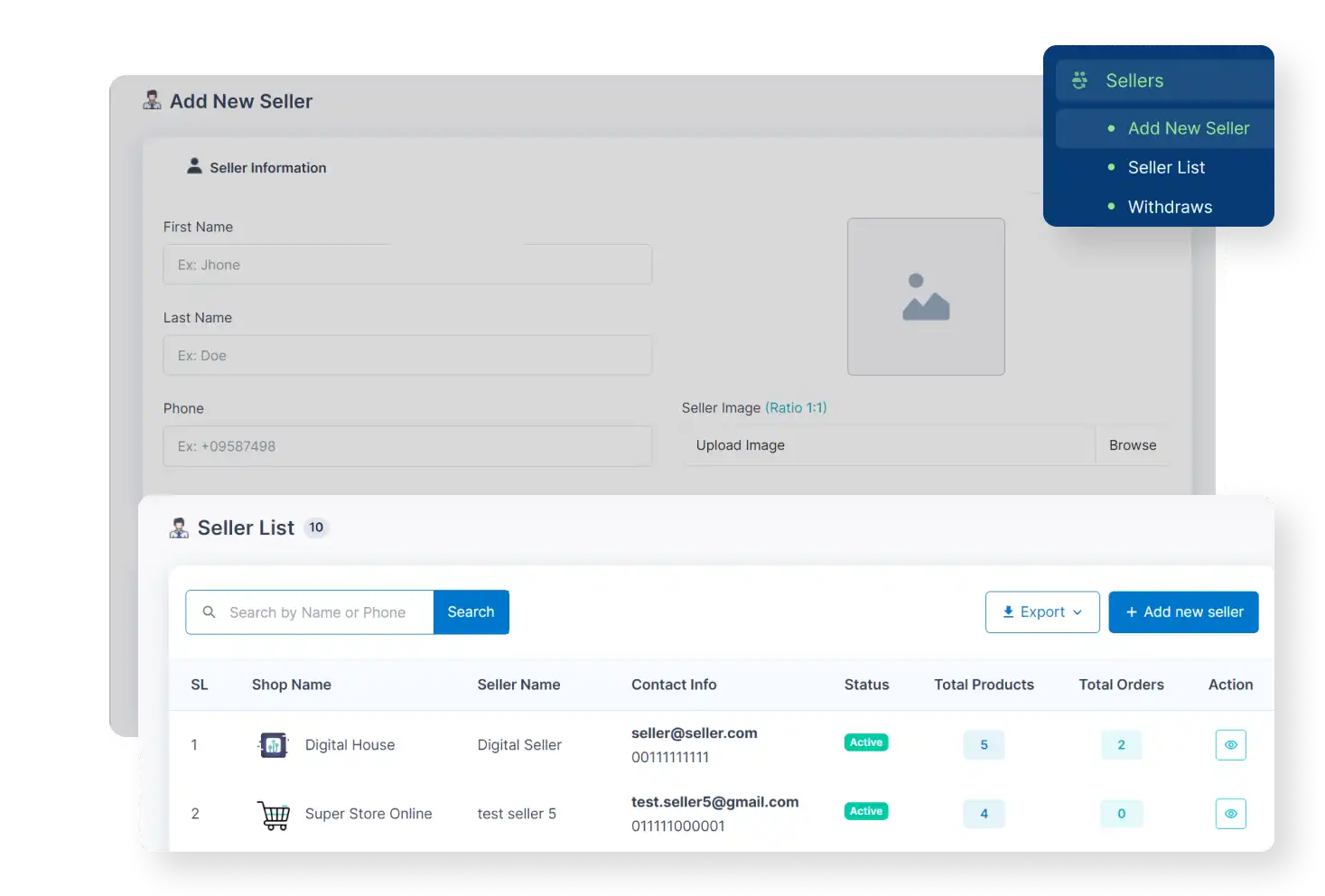
Task: Click the Seller List header icon
Action: point(179,527)
